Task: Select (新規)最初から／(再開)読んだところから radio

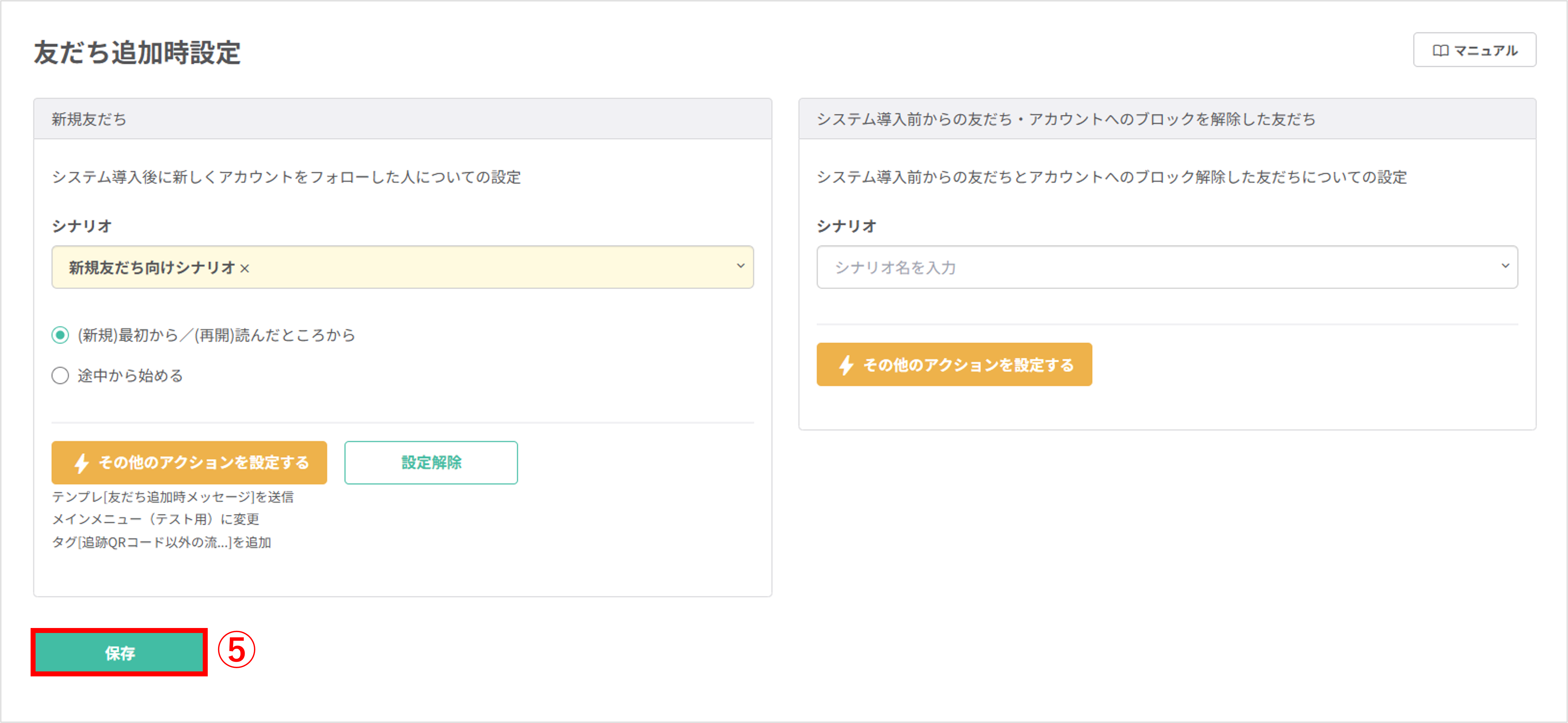Action: pyautogui.click(x=60, y=335)
